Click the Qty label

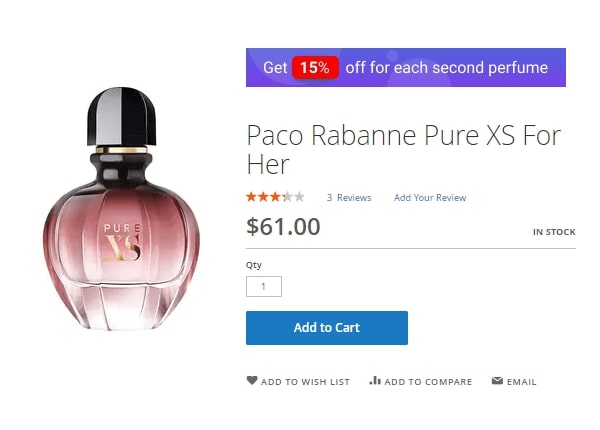click(x=254, y=265)
